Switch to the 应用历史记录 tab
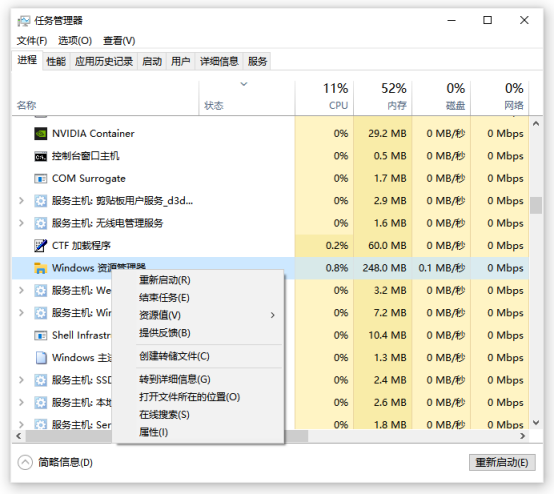The width and height of the screenshot is (554, 494). click(x=104, y=62)
